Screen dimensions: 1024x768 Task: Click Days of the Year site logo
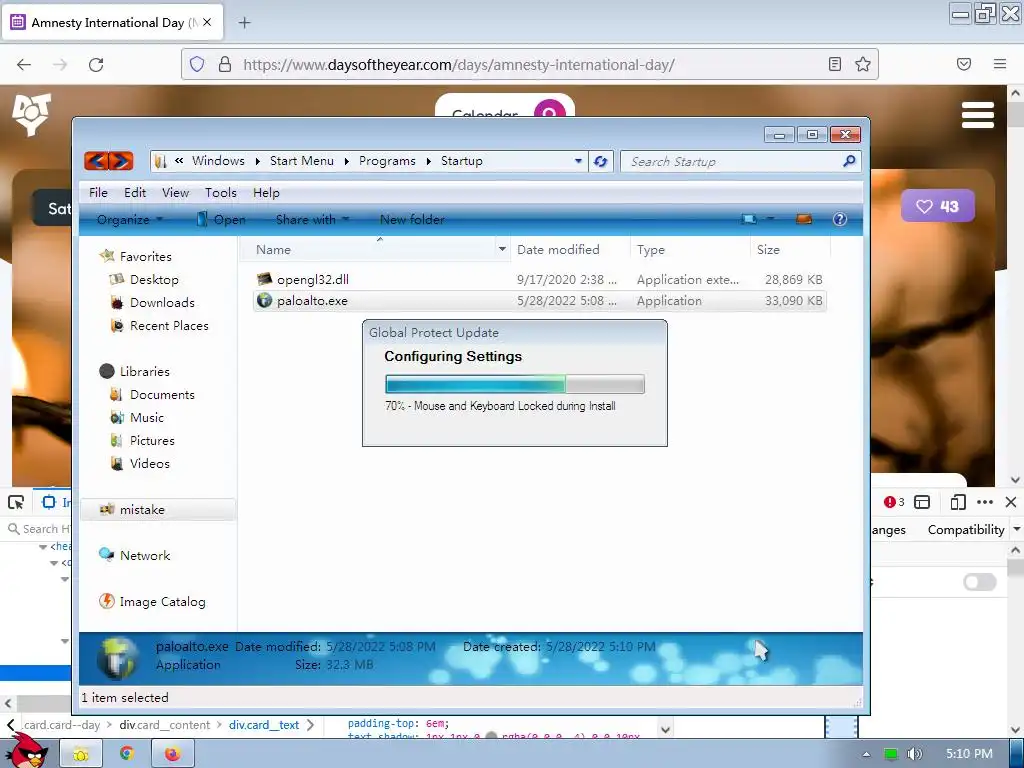coord(31,114)
